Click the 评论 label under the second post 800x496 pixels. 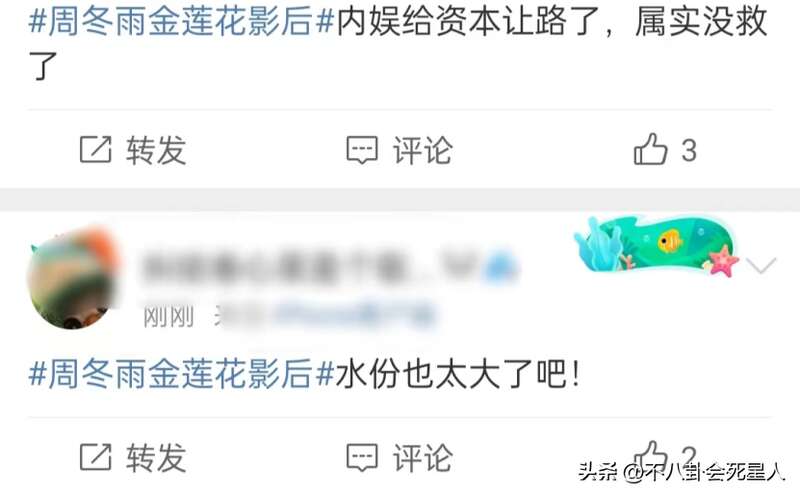click(422, 457)
